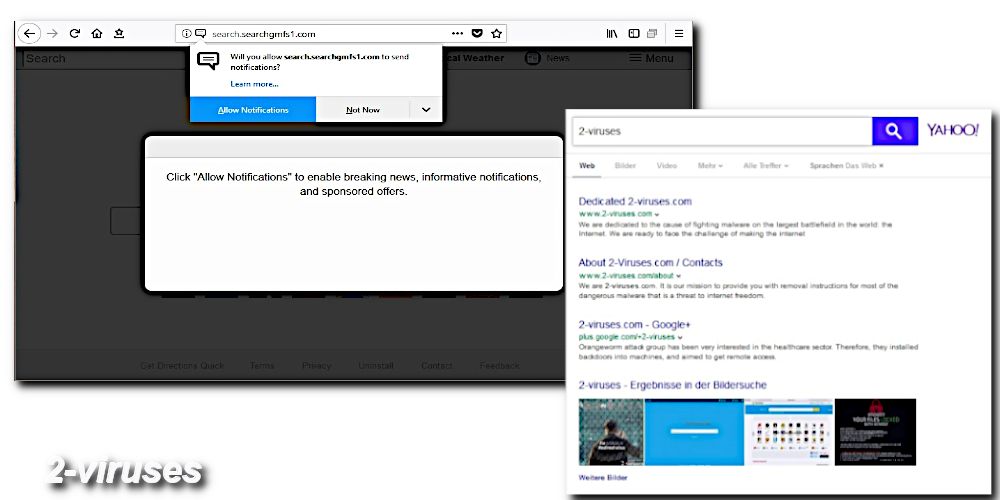Click the blue login screen thumbnail

[x=694, y=432]
